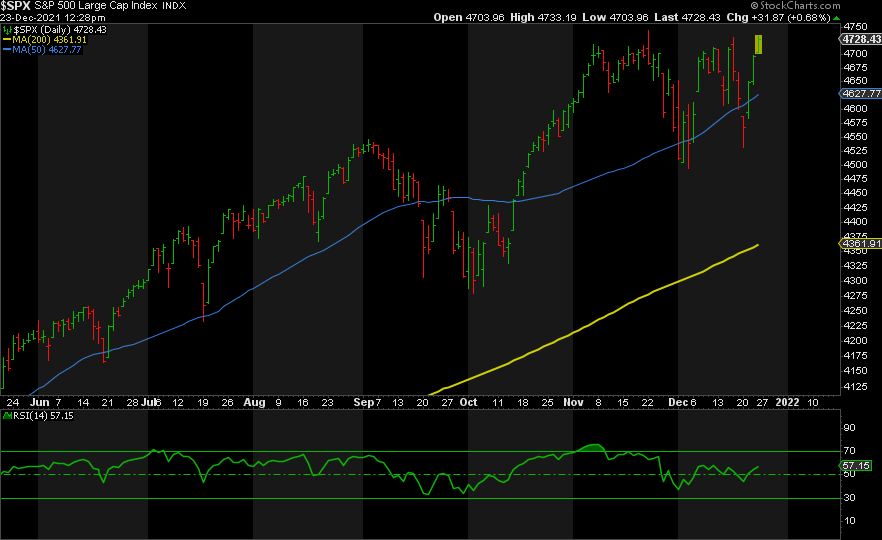Click the 4200 price axis label
Image resolution: width=882 pixels, height=540 pixels.
[856, 341]
